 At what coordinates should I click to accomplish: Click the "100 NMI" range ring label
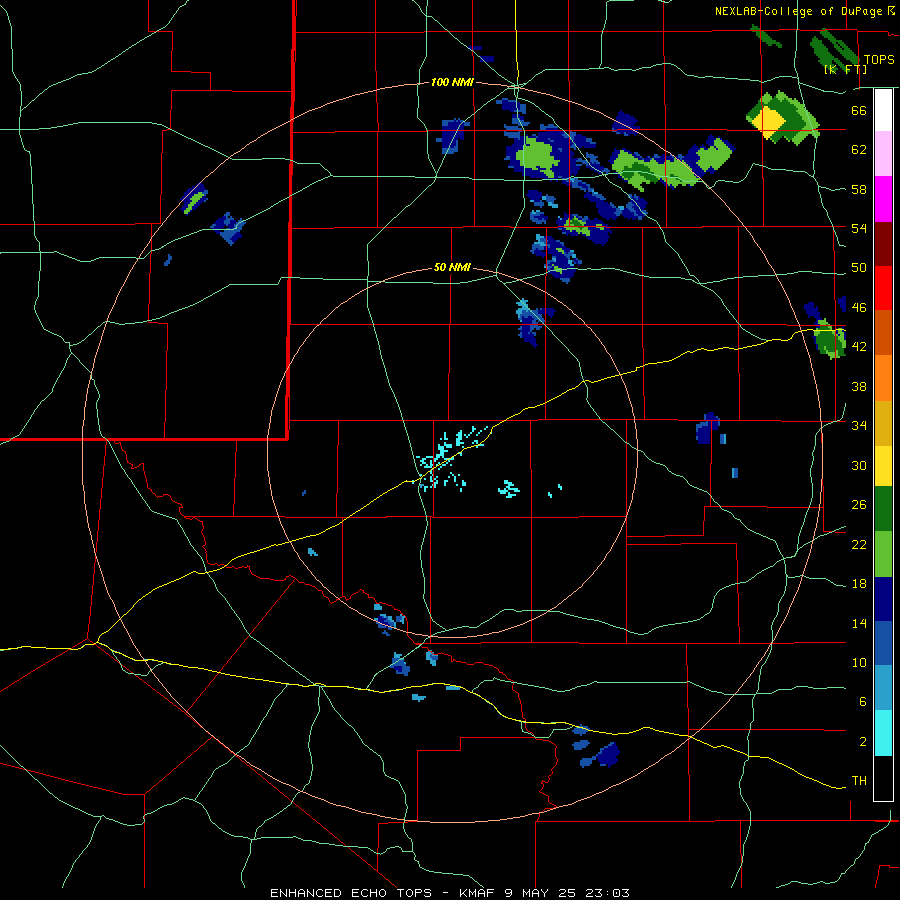pyautogui.click(x=452, y=82)
